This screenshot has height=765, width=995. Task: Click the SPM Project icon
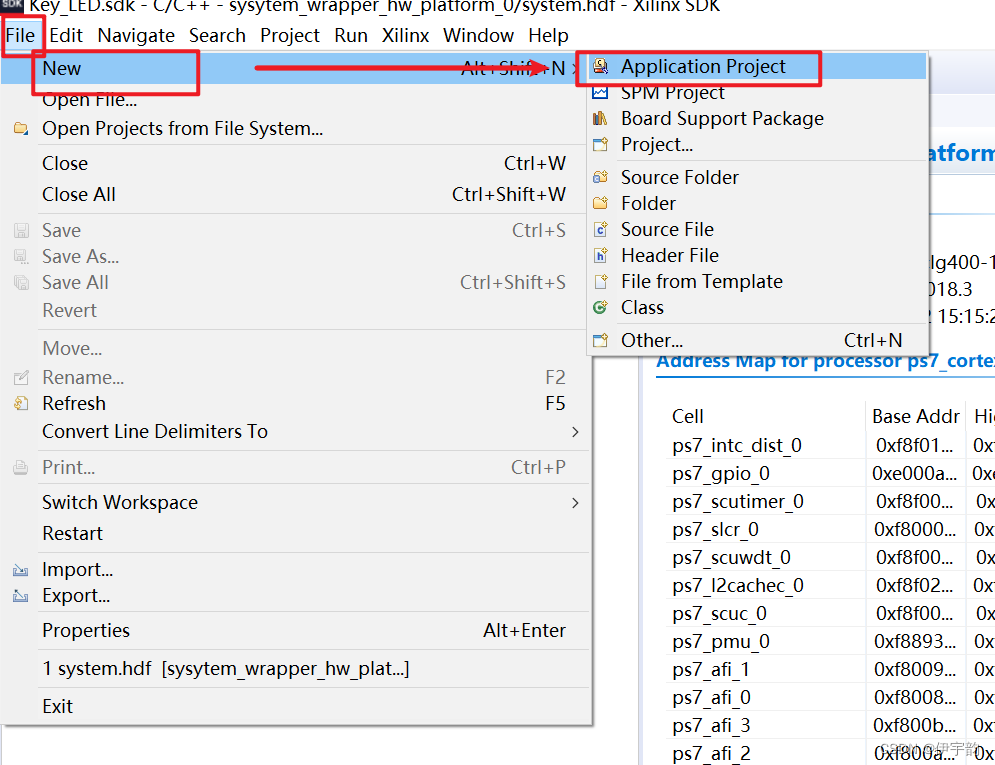click(x=600, y=93)
